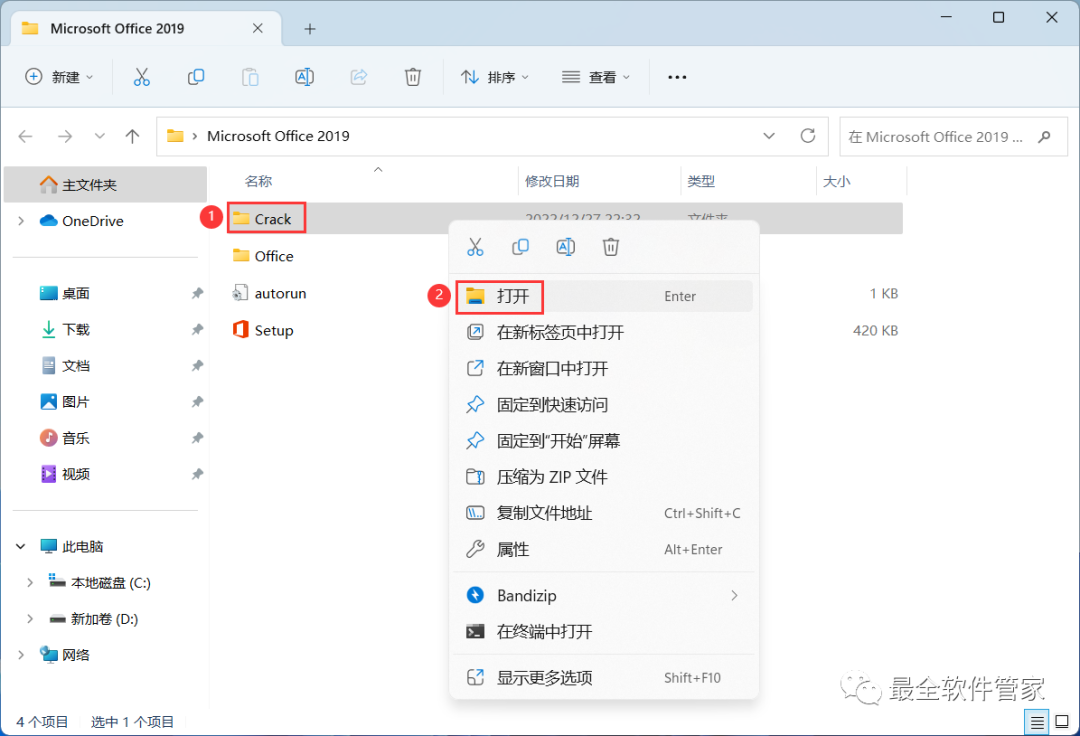Click the Paste icon in the toolbar
The image size is (1080, 736).
tap(250, 77)
